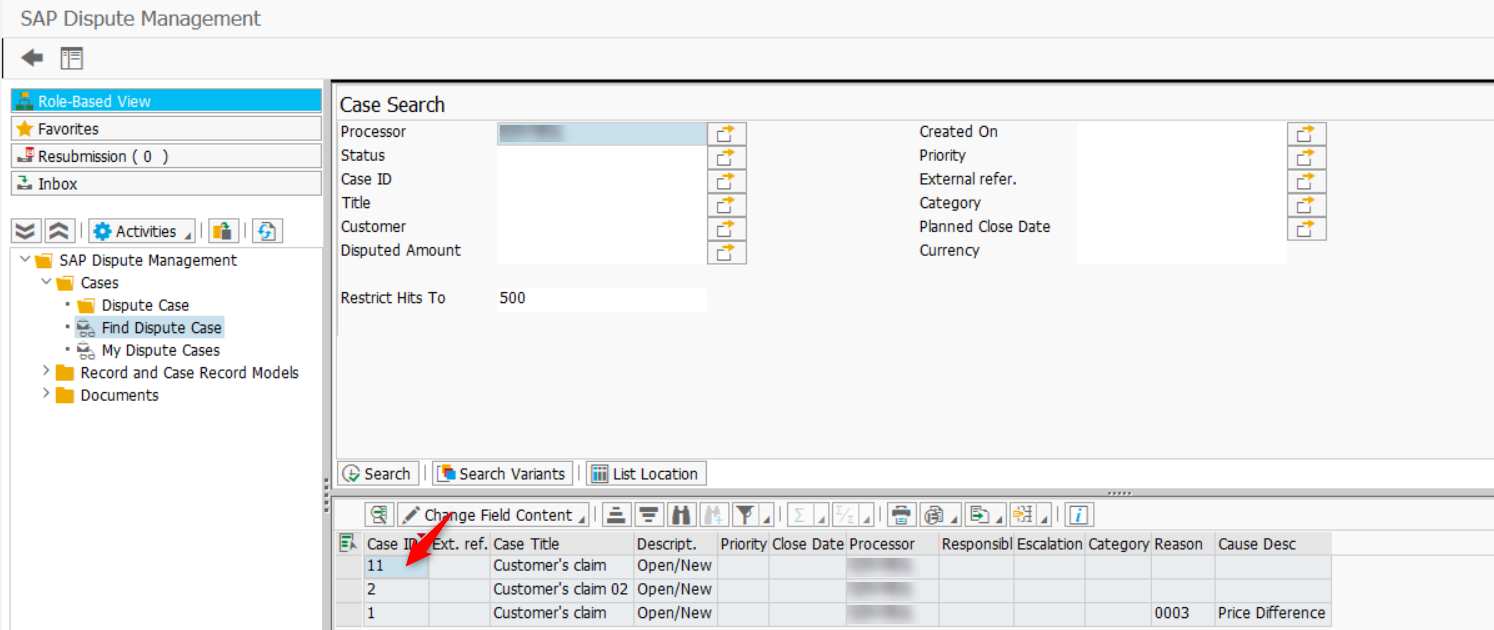The image size is (1494, 630).
Task: Click the Details magnifier icon in results toolbar
Action: [379, 515]
